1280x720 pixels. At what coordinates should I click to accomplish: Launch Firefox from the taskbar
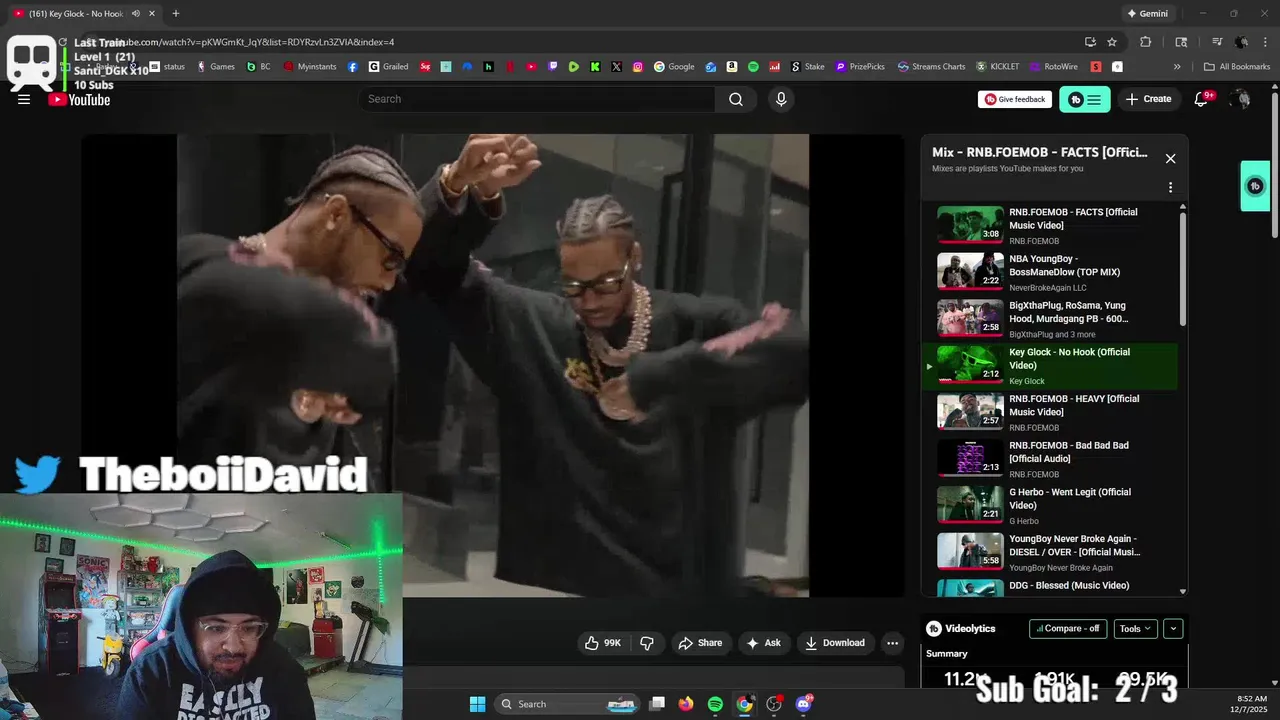(x=686, y=704)
